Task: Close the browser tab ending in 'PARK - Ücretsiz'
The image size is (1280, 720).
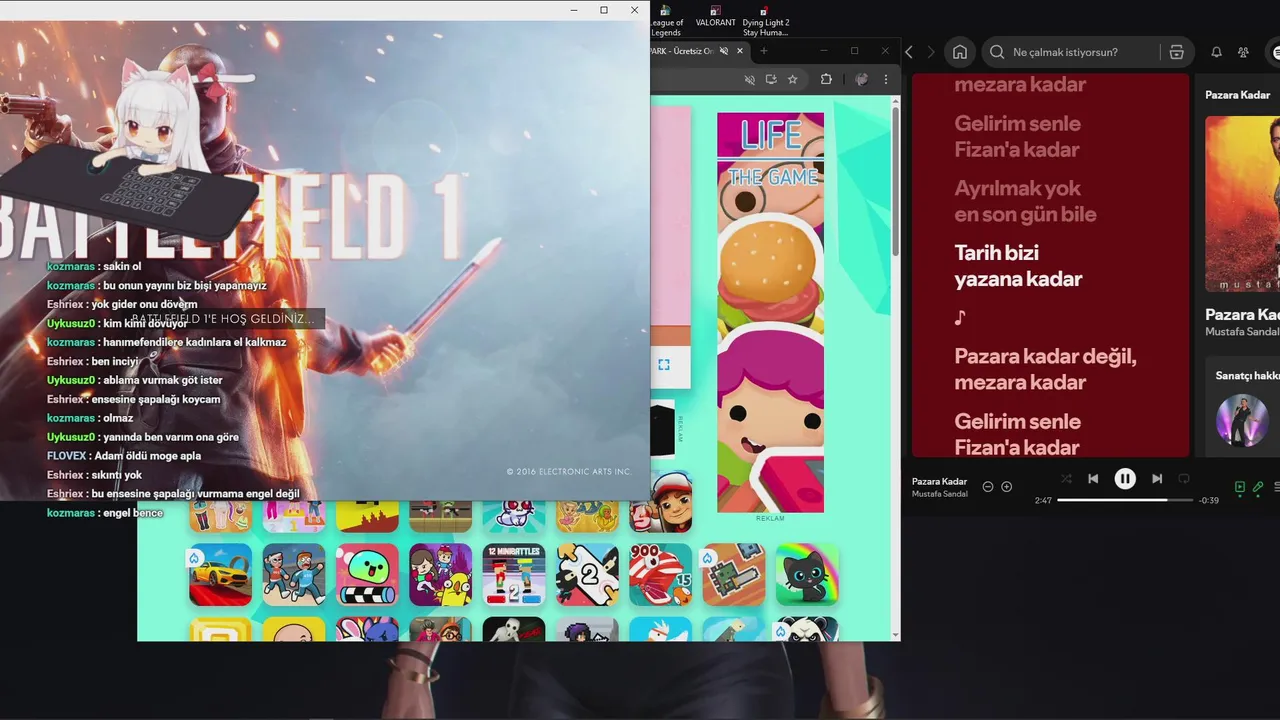Action: (741, 51)
